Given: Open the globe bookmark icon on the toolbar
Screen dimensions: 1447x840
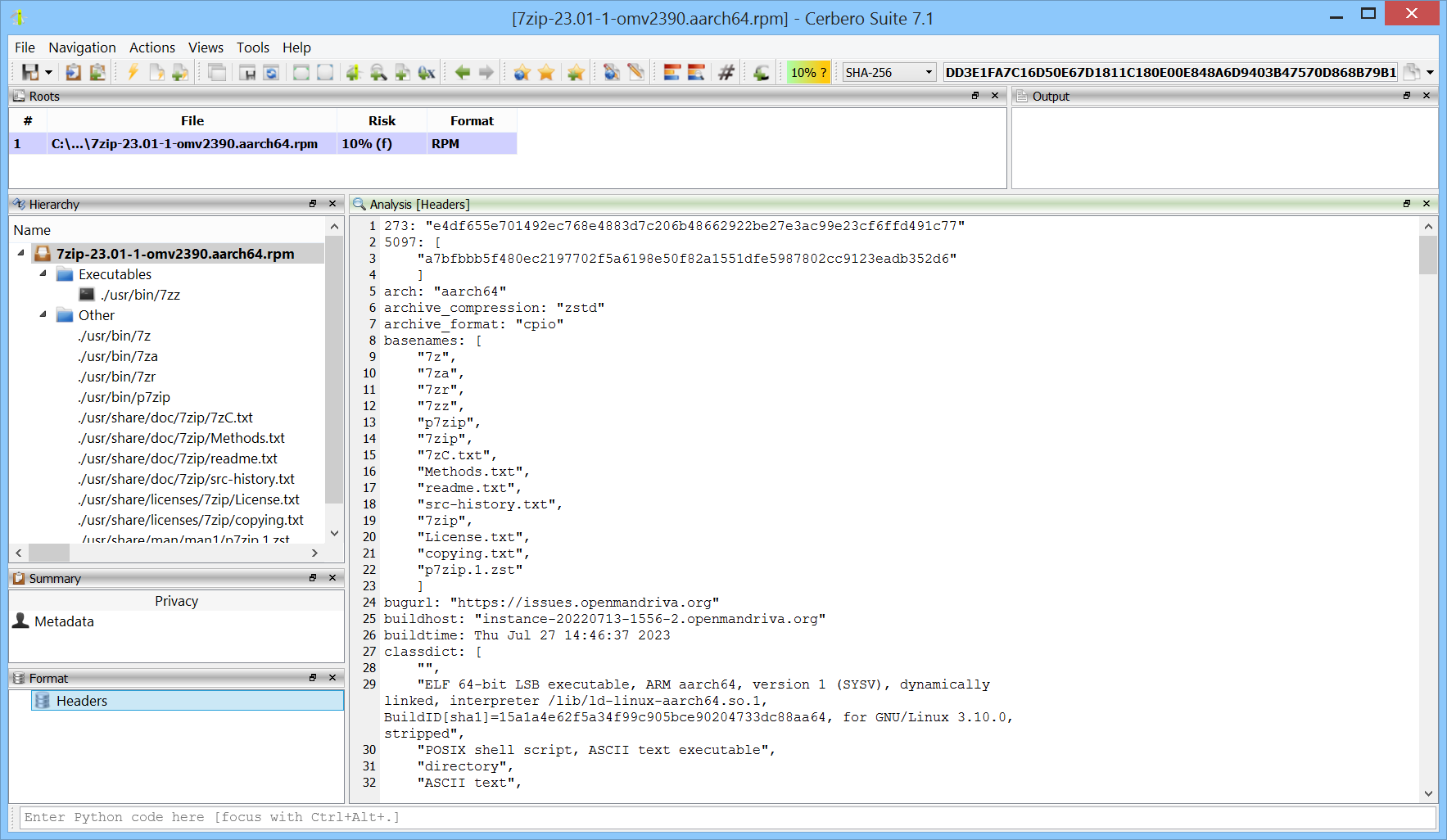Looking at the screenshot, I should coord(522,72).
